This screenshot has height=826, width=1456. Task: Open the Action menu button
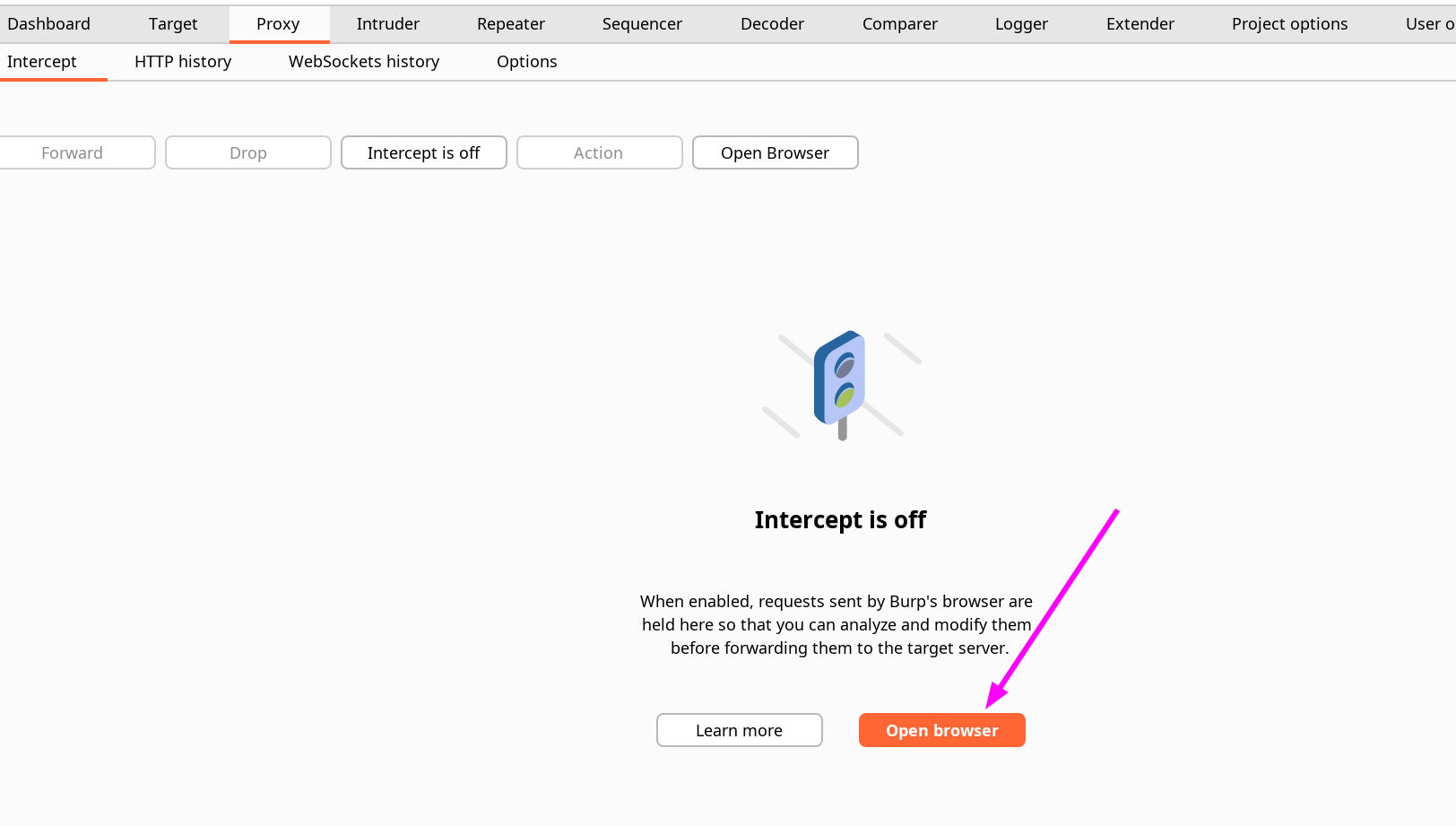(600, 152)
